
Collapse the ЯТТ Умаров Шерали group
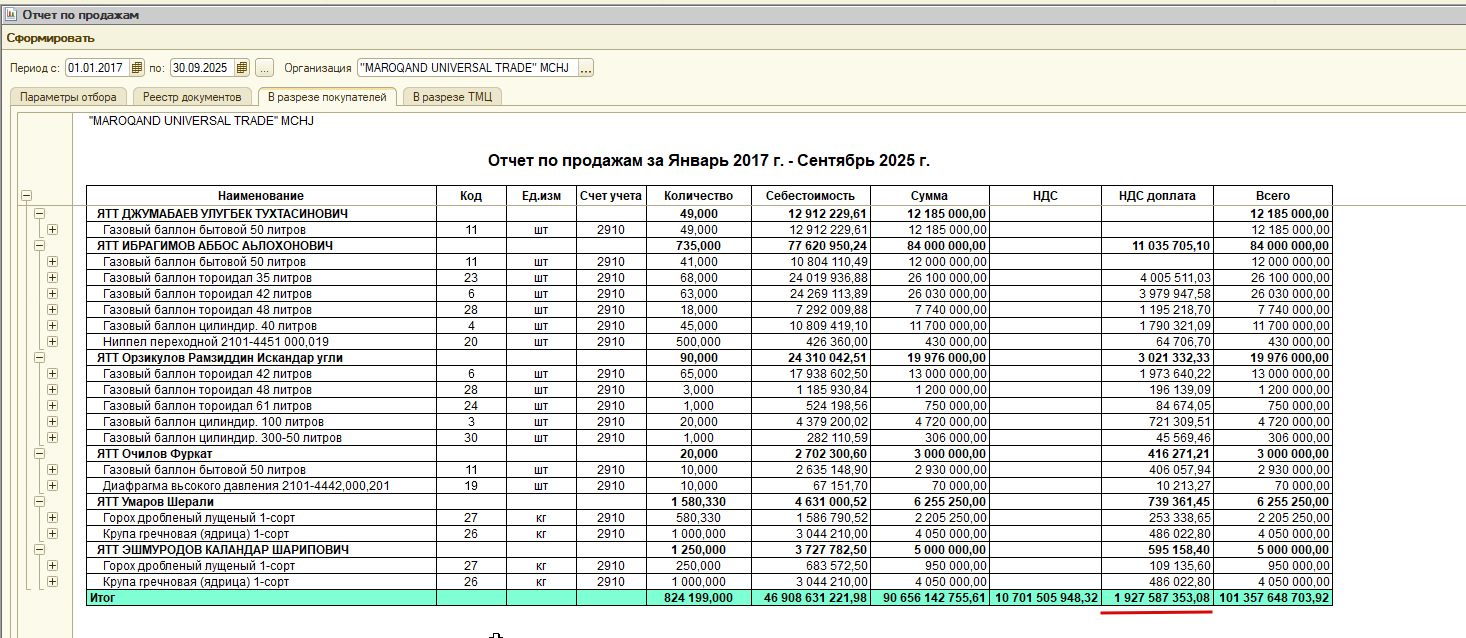(40, 501)
